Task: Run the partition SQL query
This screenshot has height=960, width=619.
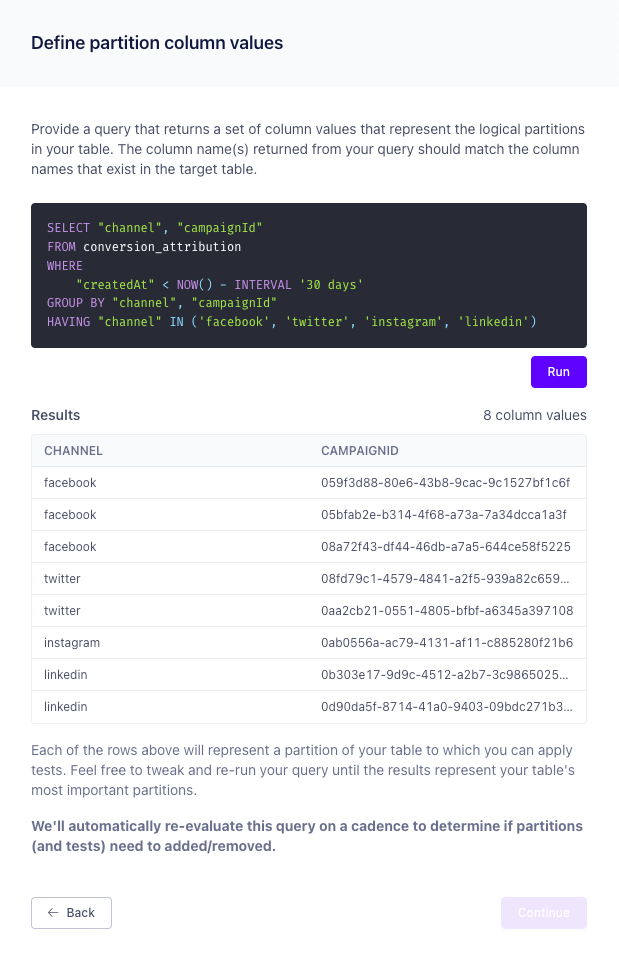Action: click(558, 372)
